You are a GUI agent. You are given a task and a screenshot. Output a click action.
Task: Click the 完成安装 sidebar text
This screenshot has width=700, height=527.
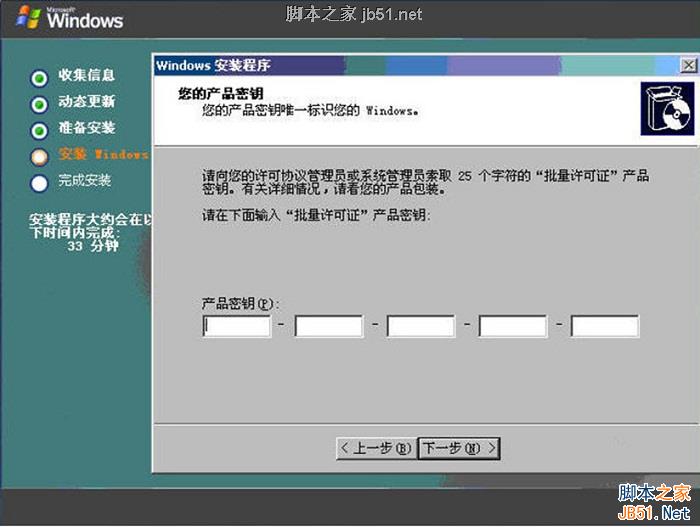point(85,180)
